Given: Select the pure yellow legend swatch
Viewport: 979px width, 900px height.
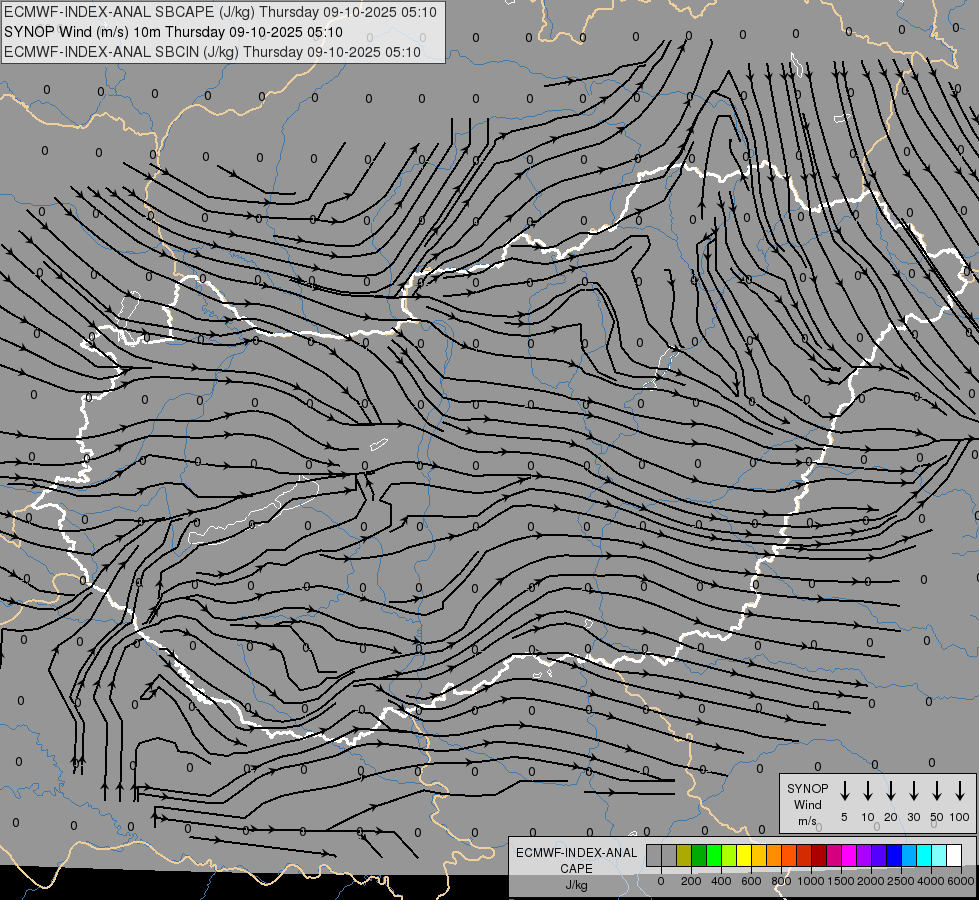Looking at the screenshot, I should tap(744, 855).
